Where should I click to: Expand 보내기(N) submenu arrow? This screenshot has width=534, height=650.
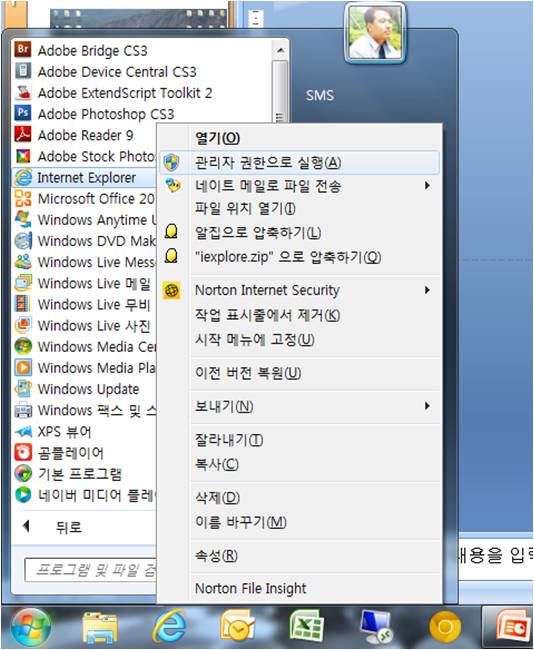(x=427, y=406)
